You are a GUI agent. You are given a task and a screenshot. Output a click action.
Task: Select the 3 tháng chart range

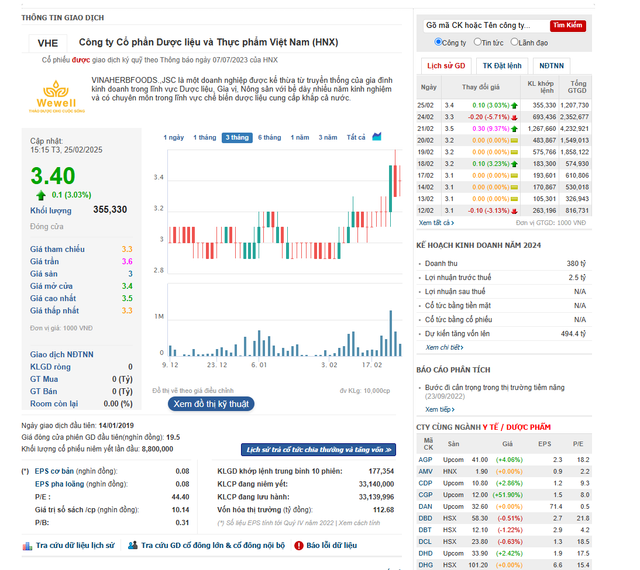click(x=237, y=138)
